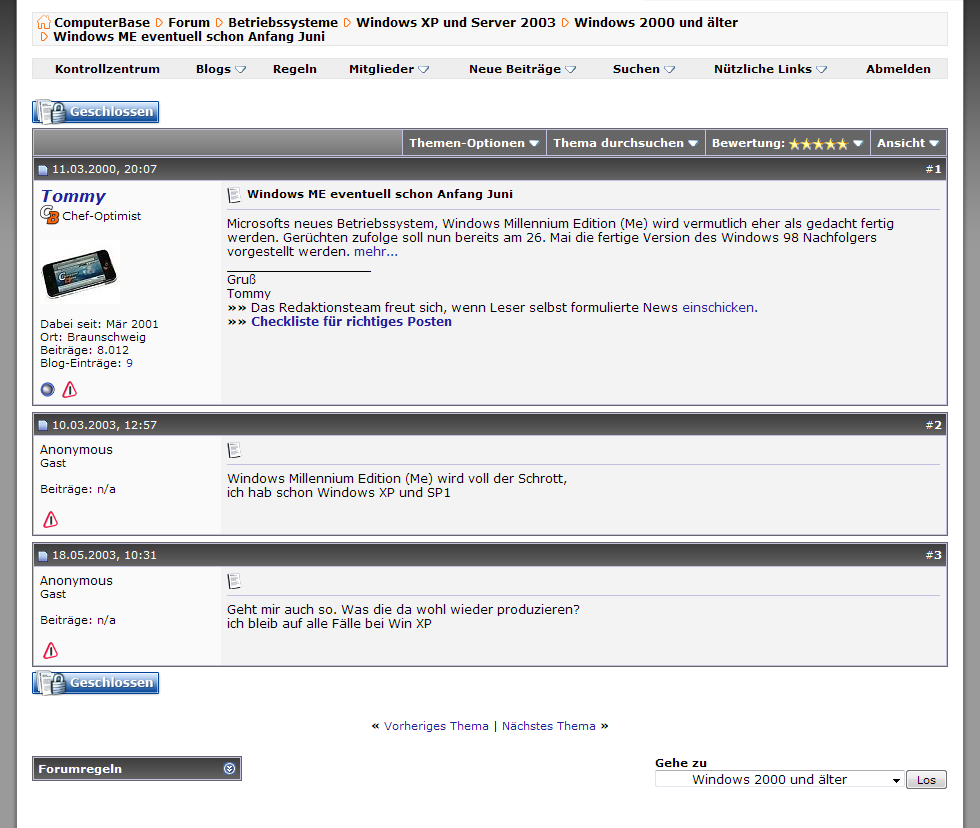The width and height of the screenshot is (980, 828).
Task: Click the Los button
Action: click(x=926, y=780)
